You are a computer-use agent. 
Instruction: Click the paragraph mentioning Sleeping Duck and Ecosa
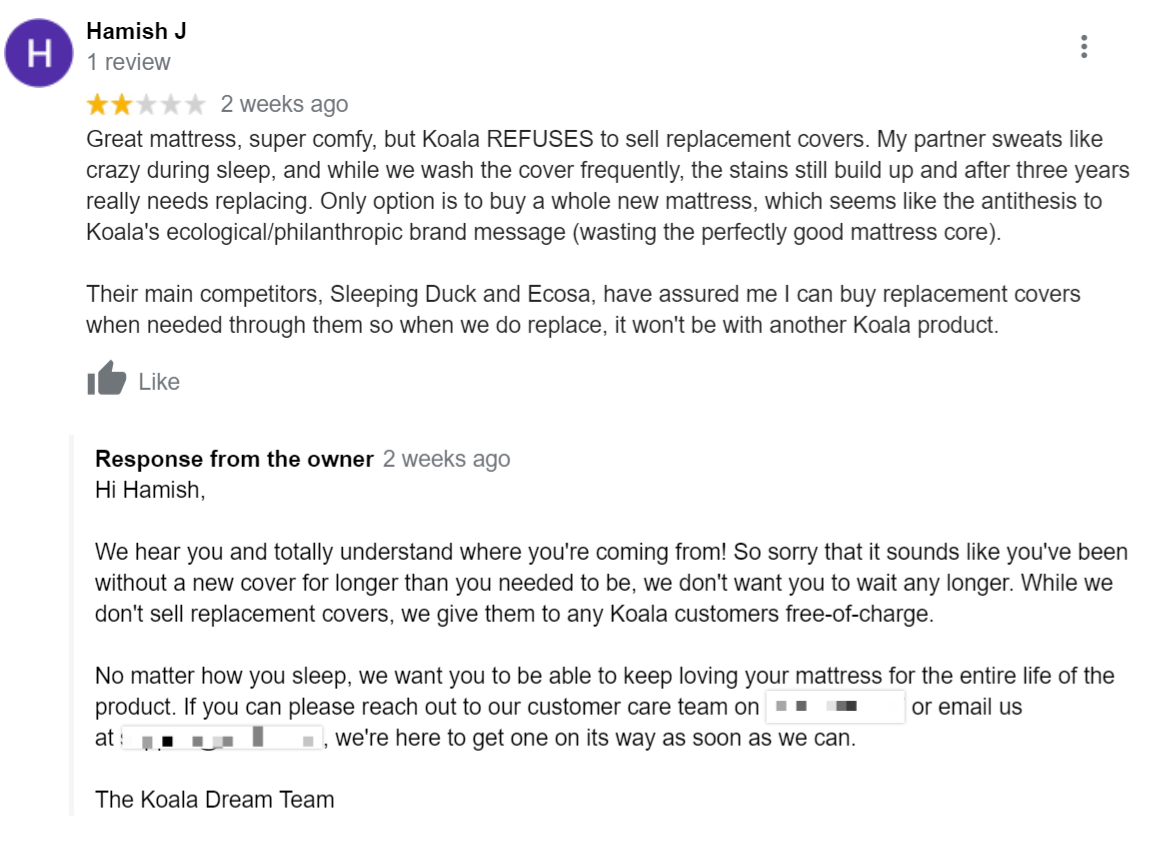[x=583, y=310]
